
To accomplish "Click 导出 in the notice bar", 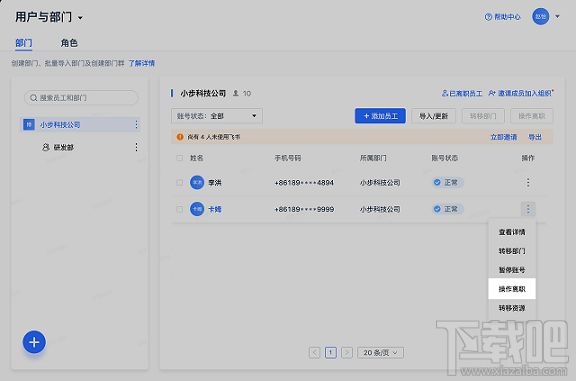I will [x=535, y=137].
